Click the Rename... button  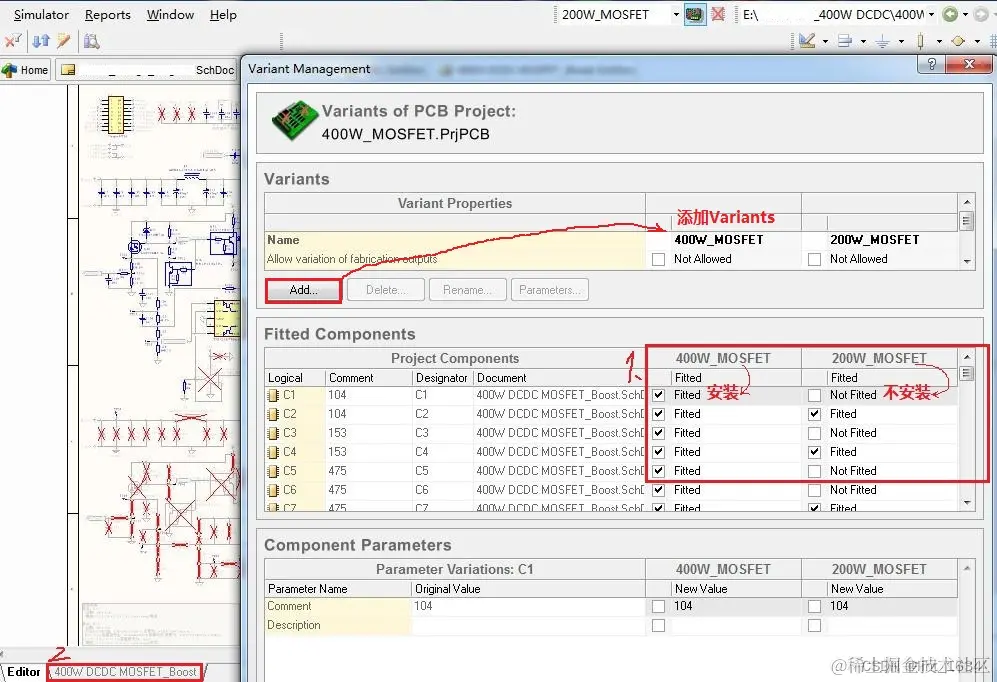click(467, 290)
